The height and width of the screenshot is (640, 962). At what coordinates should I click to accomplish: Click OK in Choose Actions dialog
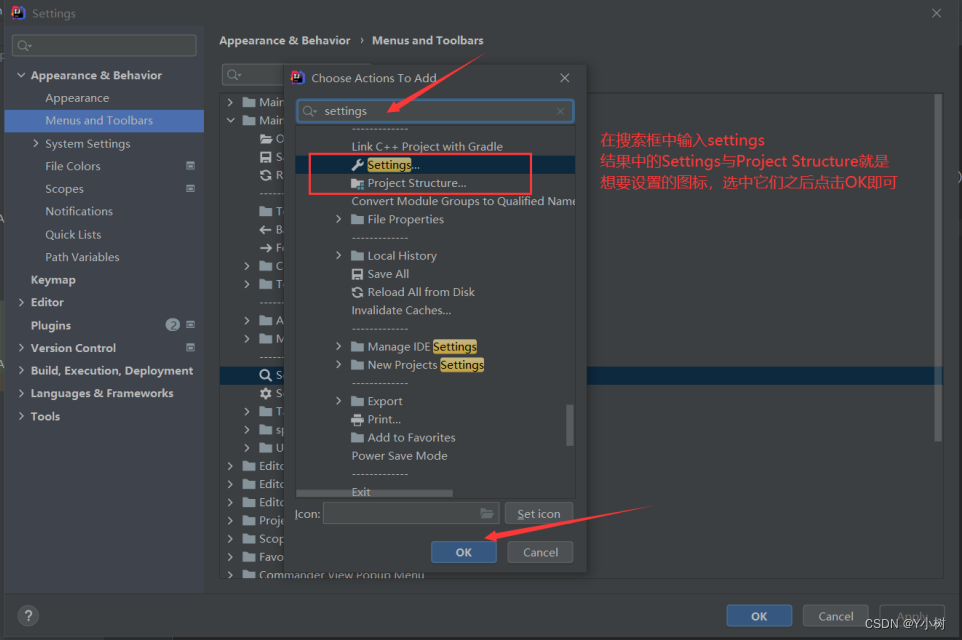464,552
